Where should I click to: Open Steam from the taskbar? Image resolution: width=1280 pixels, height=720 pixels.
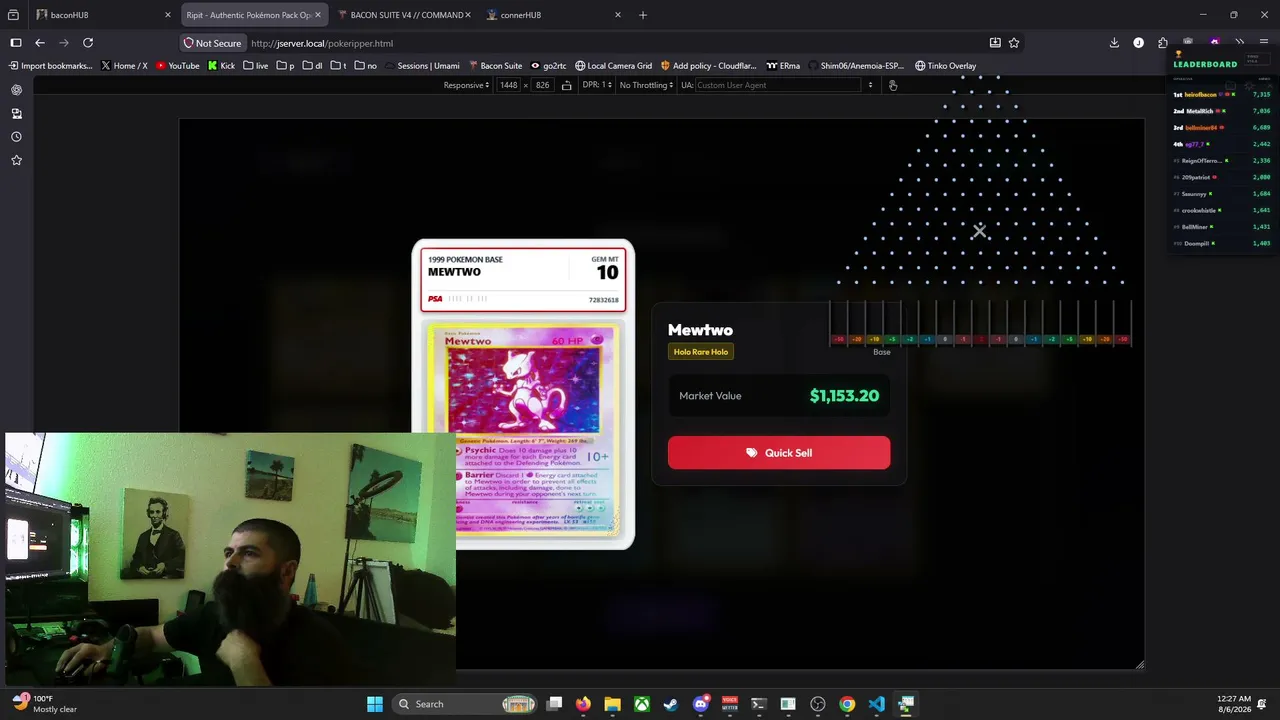pyautogui.click(x=671, y=704)
